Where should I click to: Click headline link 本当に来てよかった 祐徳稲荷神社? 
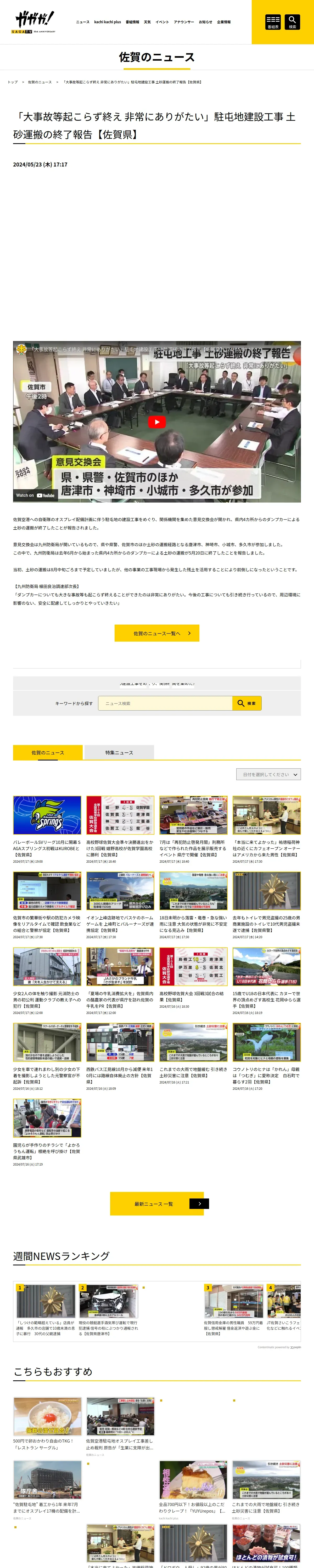tap(266, 848)
